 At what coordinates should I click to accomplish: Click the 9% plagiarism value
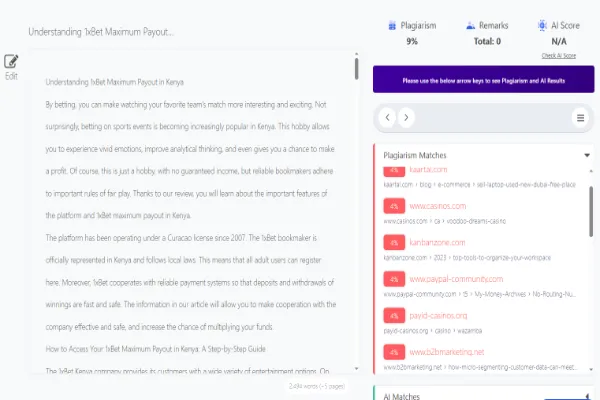pos(412,41)
